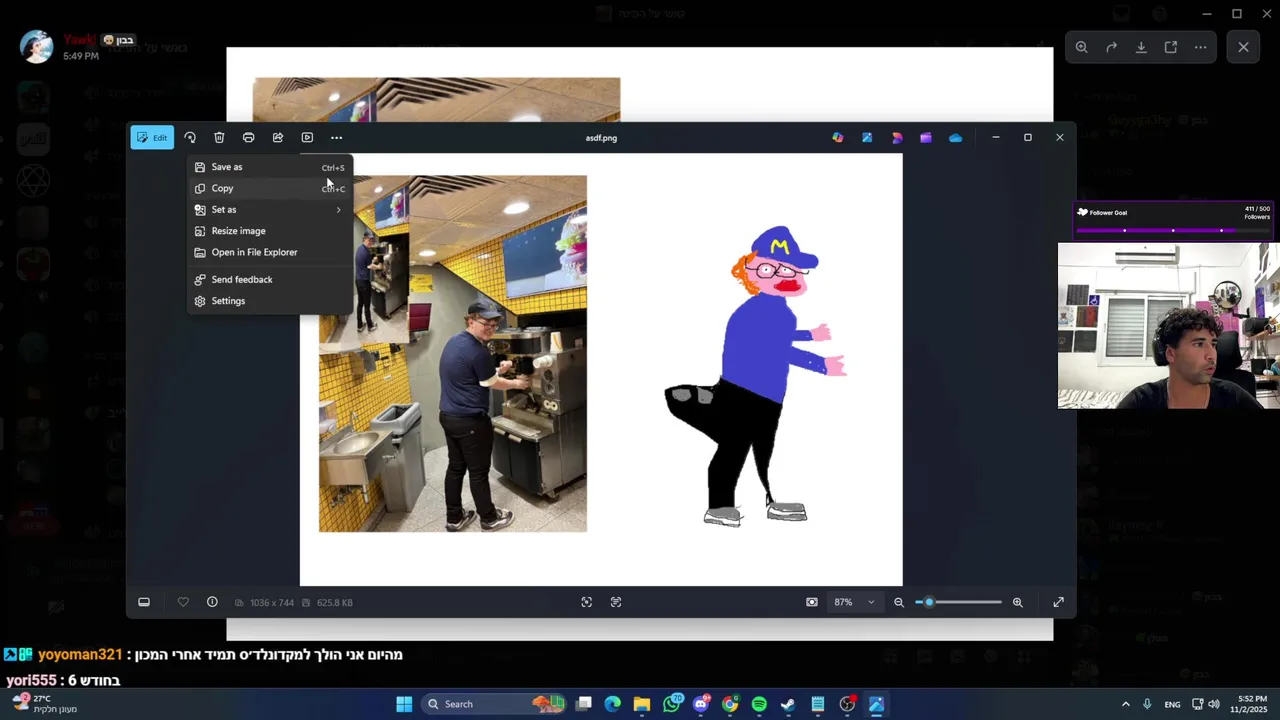1280x720 pixels.
Task: Close the Discord image viewer with X
Action: pyautogui.click(x=1244, y=47)
